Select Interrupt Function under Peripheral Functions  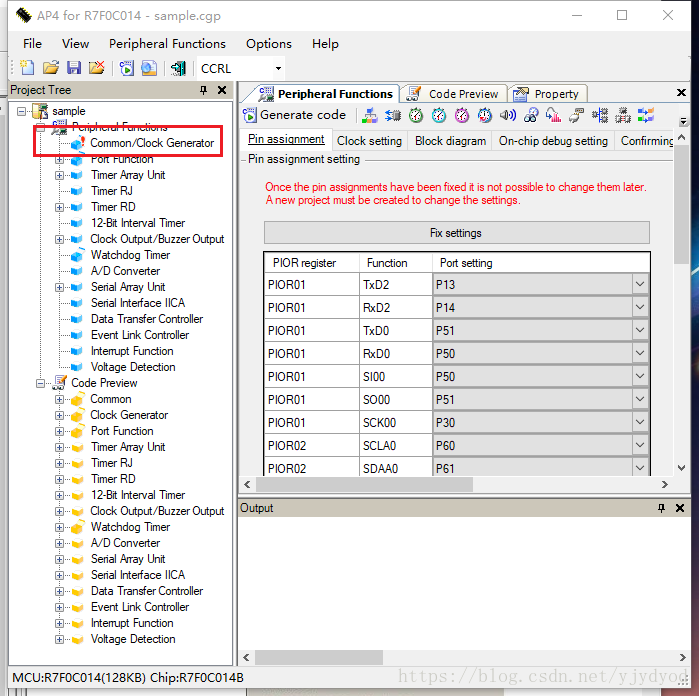[132, 351]
